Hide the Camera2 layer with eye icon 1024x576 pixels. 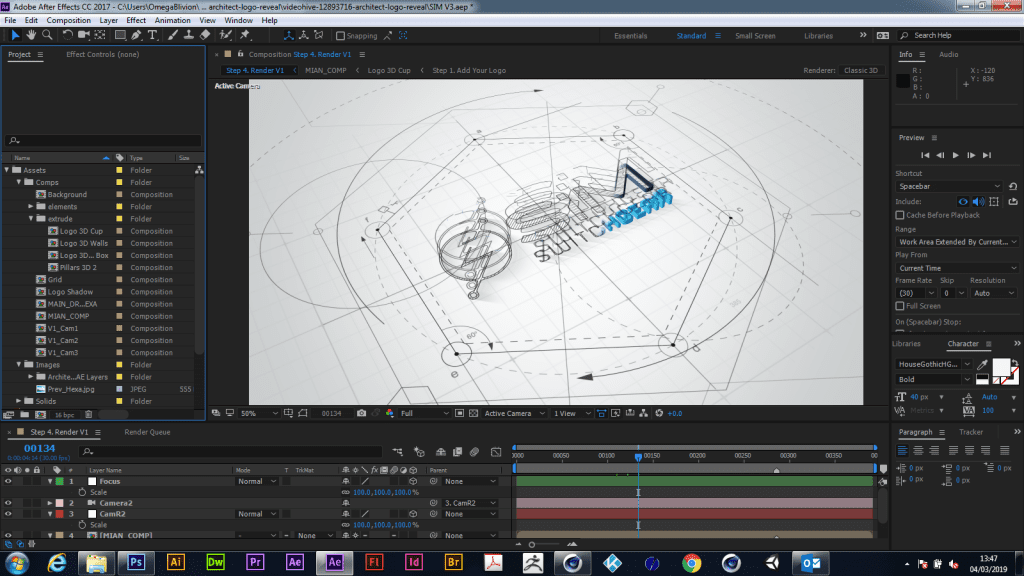[x=8, y=503]
